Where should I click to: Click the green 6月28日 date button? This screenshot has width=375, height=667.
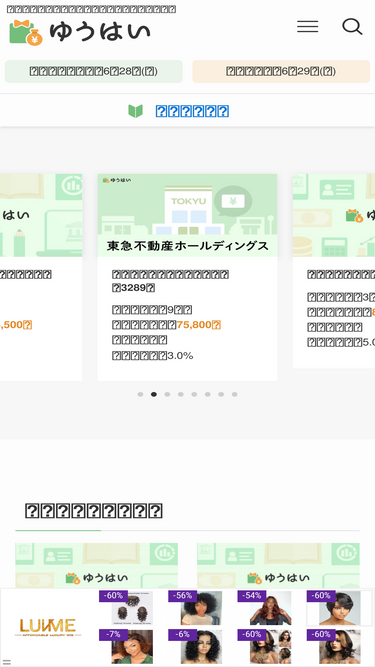[94, 71]
